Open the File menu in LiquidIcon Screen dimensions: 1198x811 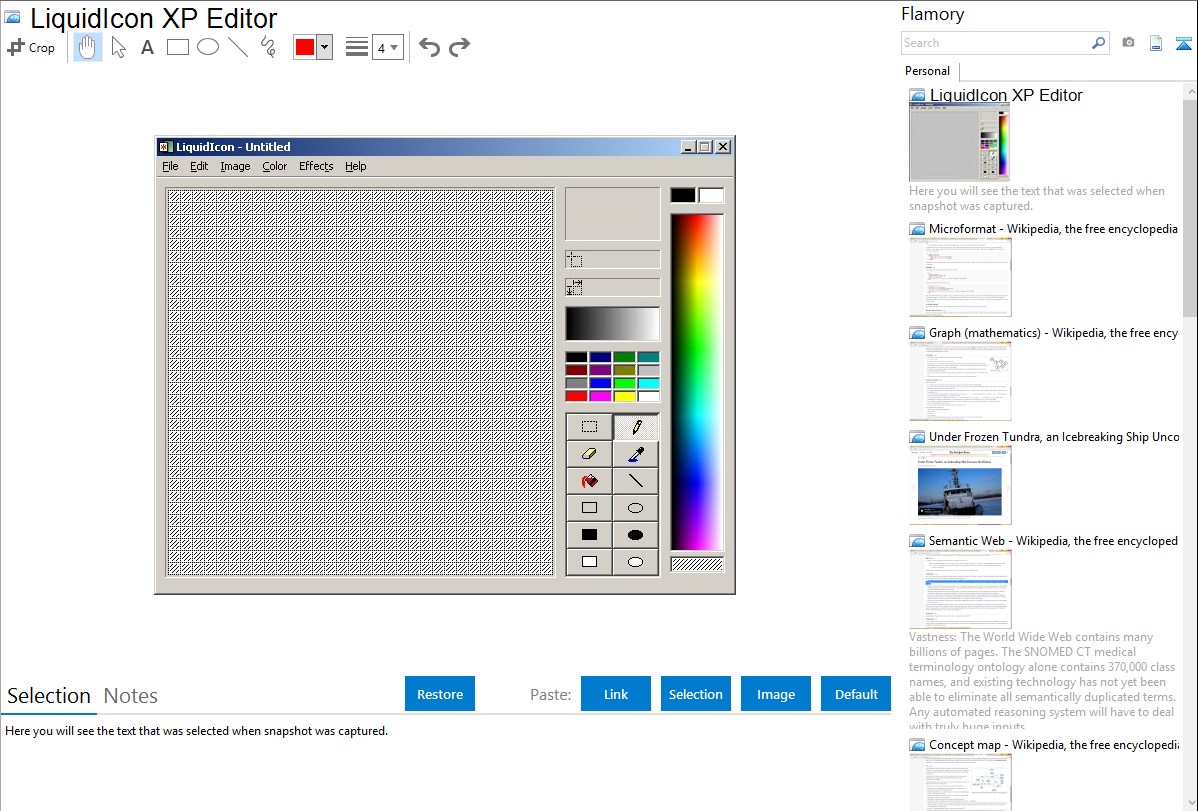pyautogui.click(x=170, y=166)
